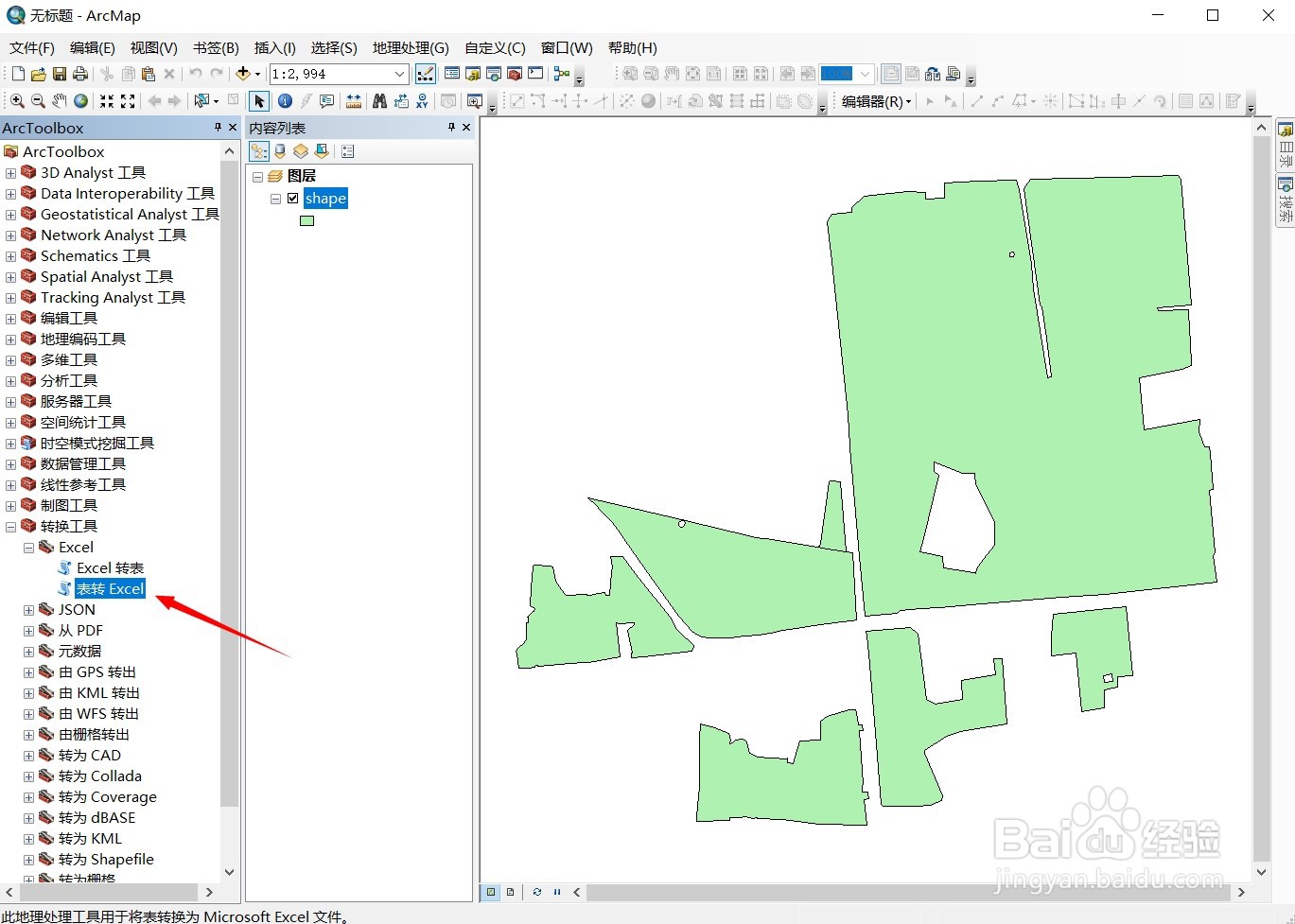Select the Measure ruler tool
The width and height of the screenshot is (1295, 924).
(354, 101)
